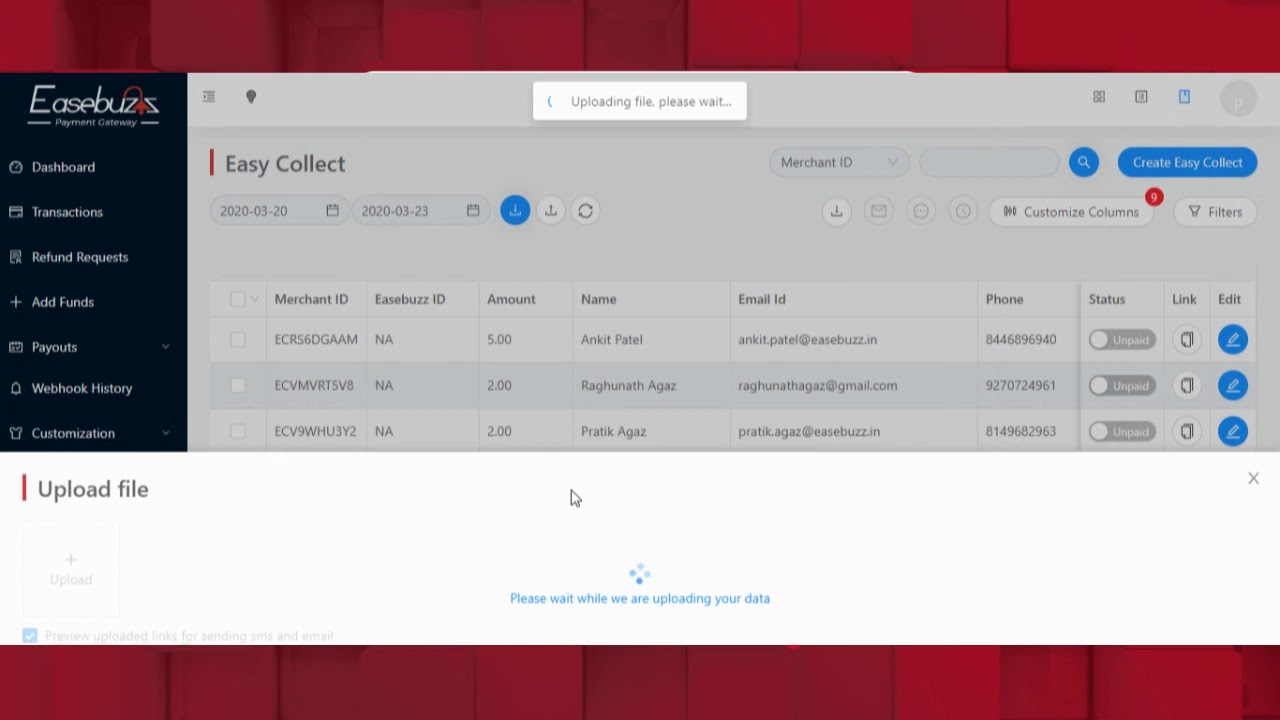The height and width of the screenshot is (720, 1280).
Task: Copy link for Ankit Patel row
Action: (1187, 340)
